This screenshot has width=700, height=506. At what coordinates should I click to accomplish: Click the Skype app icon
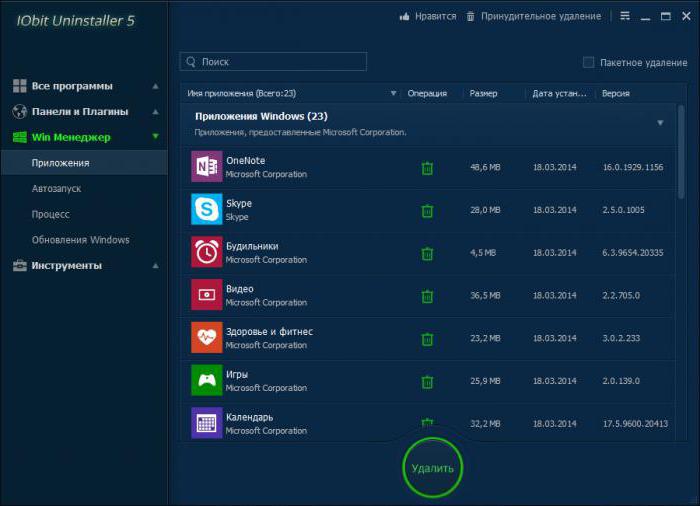[207, 209]
